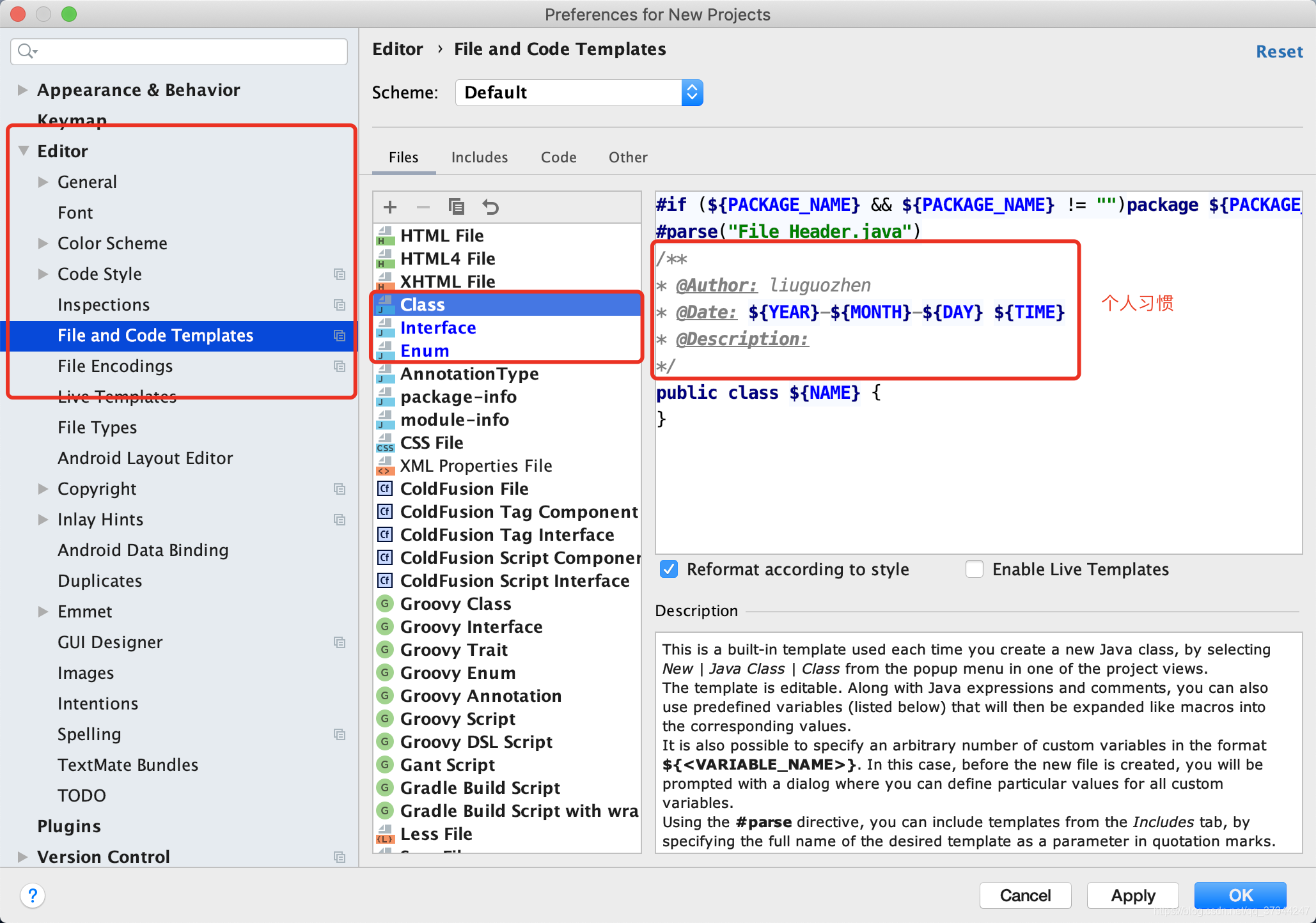Expand the Emmet subsection
The image size is (1316, 923).
point(43,612)
